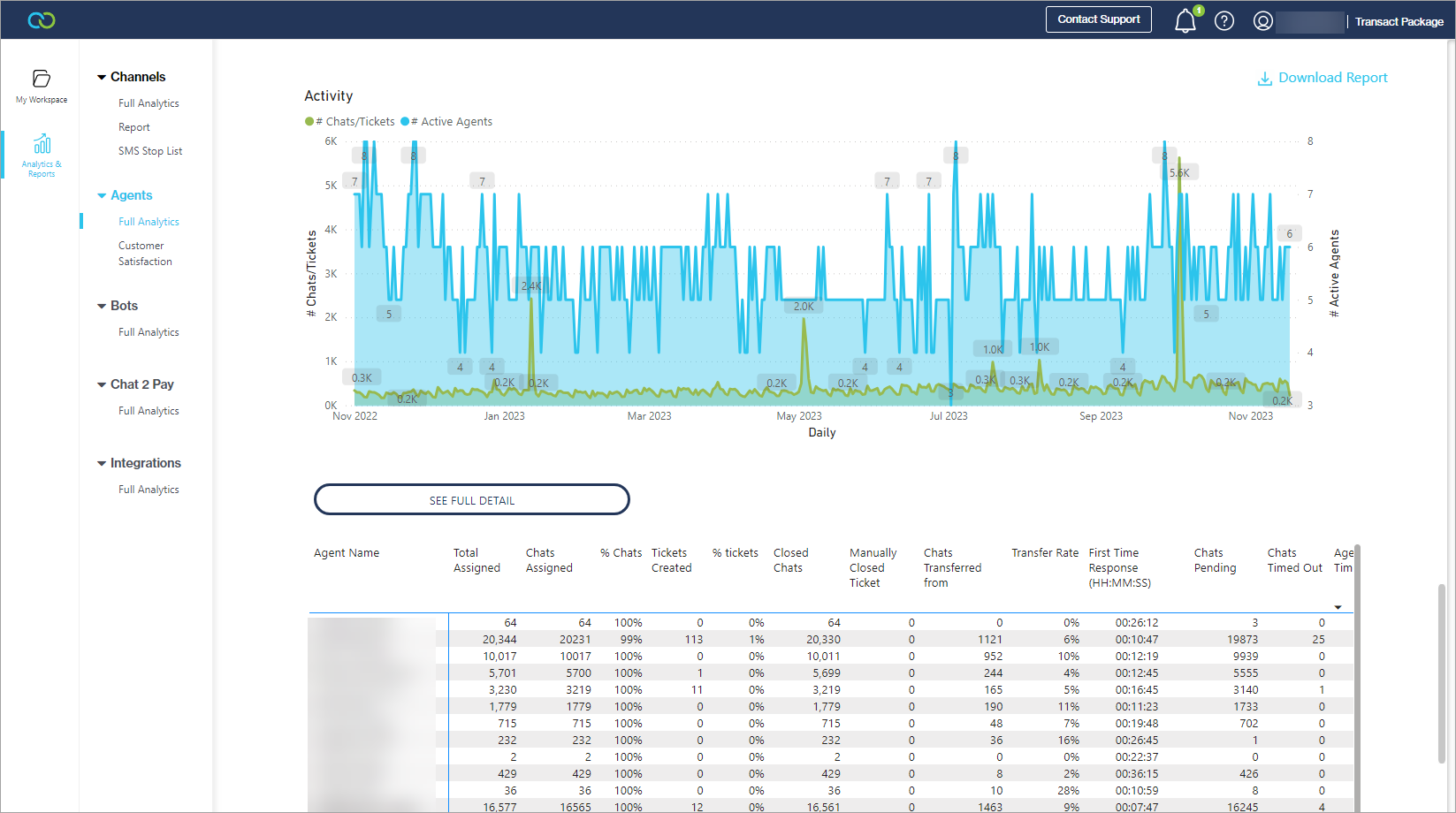
Task: Click the help question mark icon
Action: (1223, 21)
